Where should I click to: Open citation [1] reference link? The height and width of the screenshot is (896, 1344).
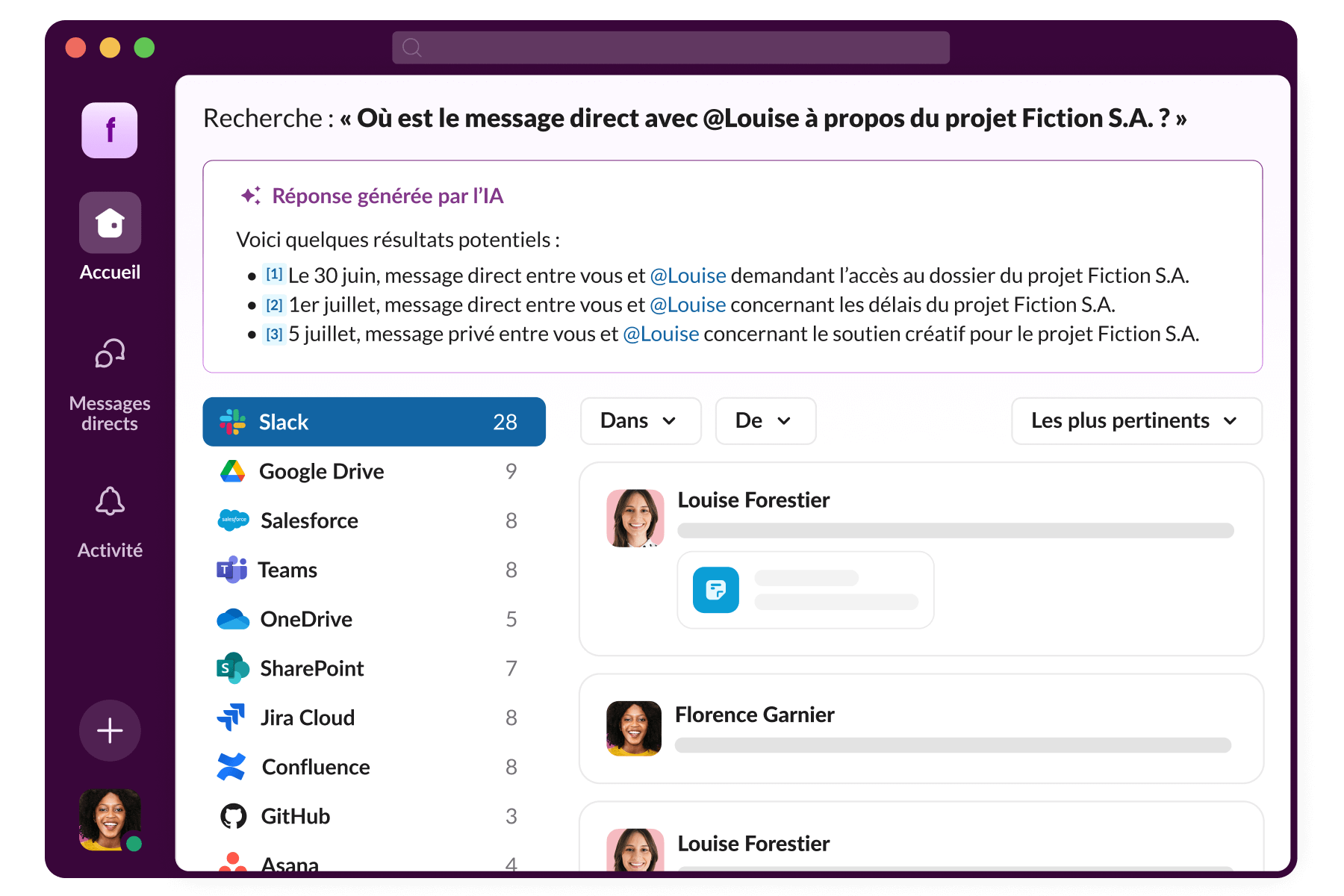coord(274,275)
